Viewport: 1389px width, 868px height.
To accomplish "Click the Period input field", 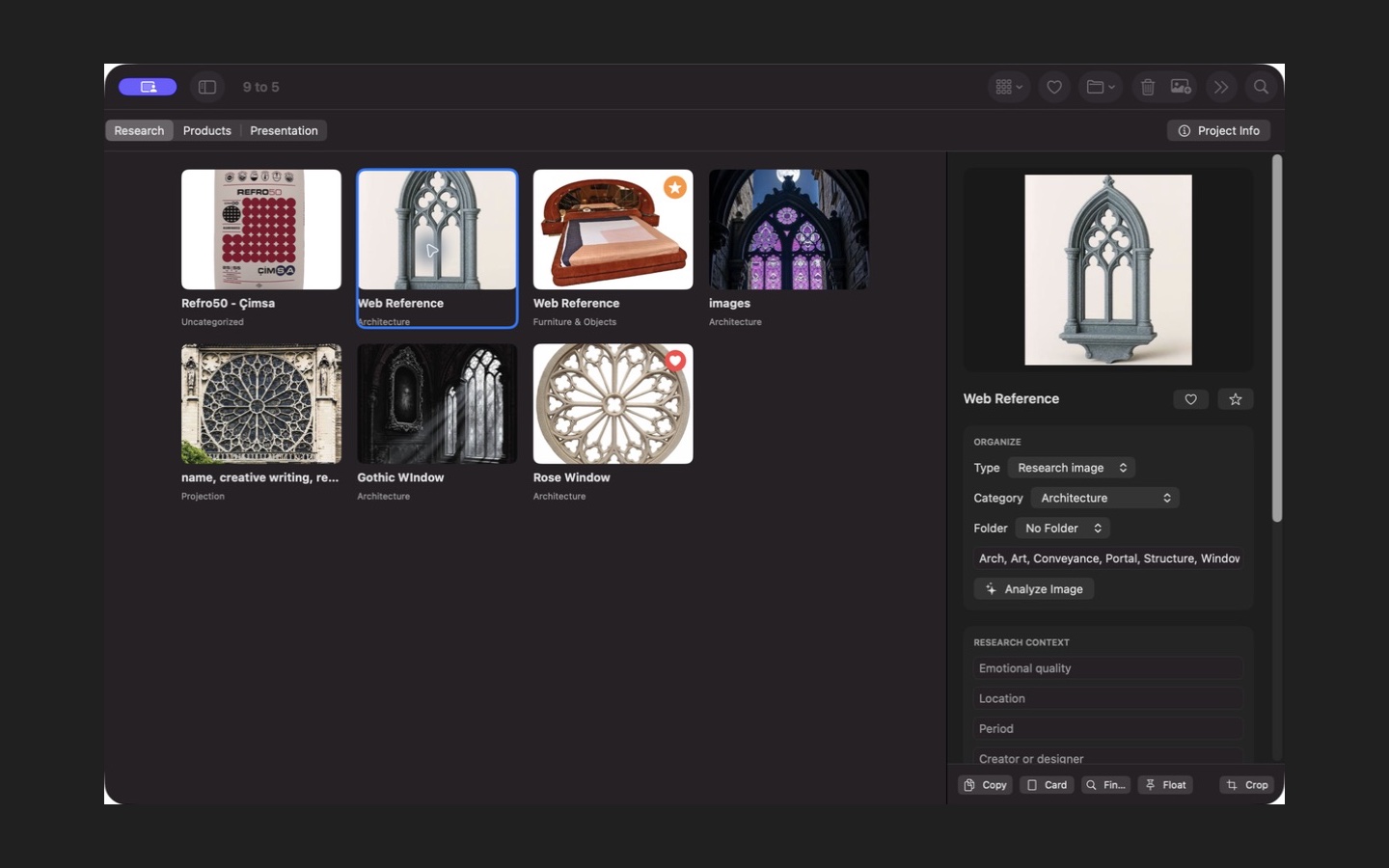I will pyautogui.click(x=1108, y=729).
